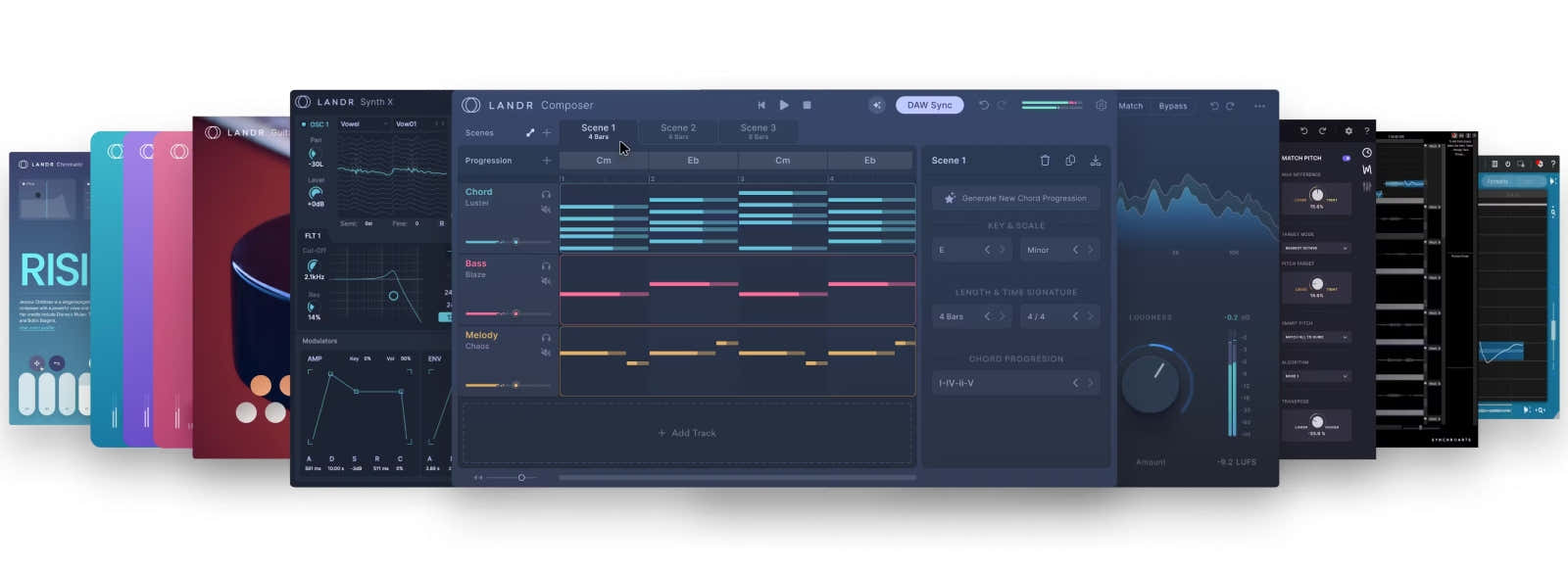Image resolution: width=1568 pixels, height=570 pixels.
Task: Select the first Eb chord cell
Action: pyautogui.click(x=693, y=160)
